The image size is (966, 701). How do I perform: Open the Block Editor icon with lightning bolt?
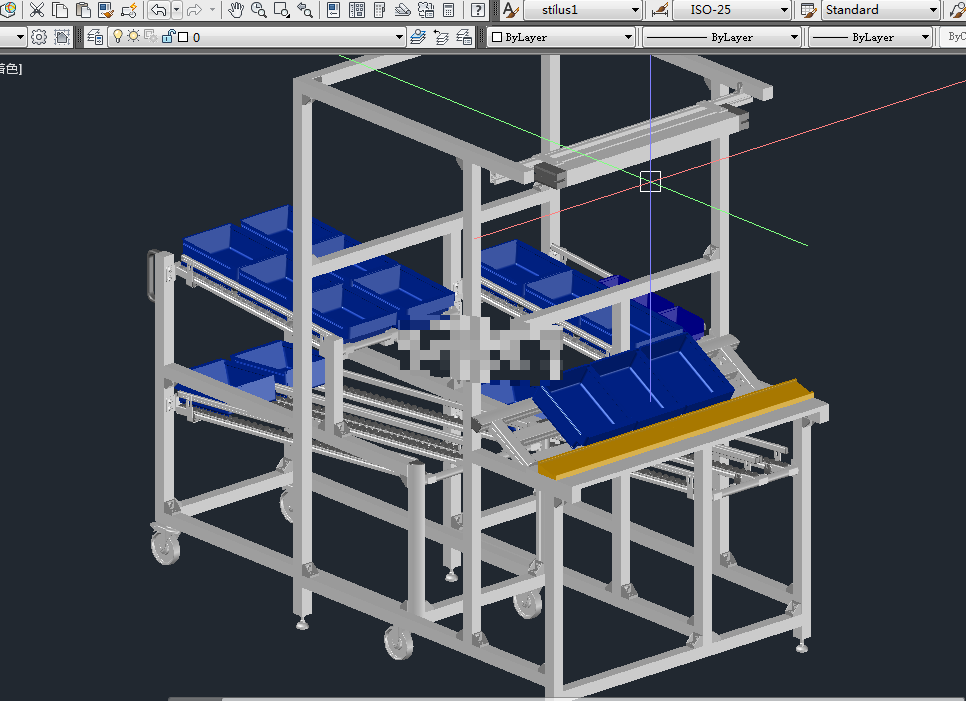pos(129,10)
